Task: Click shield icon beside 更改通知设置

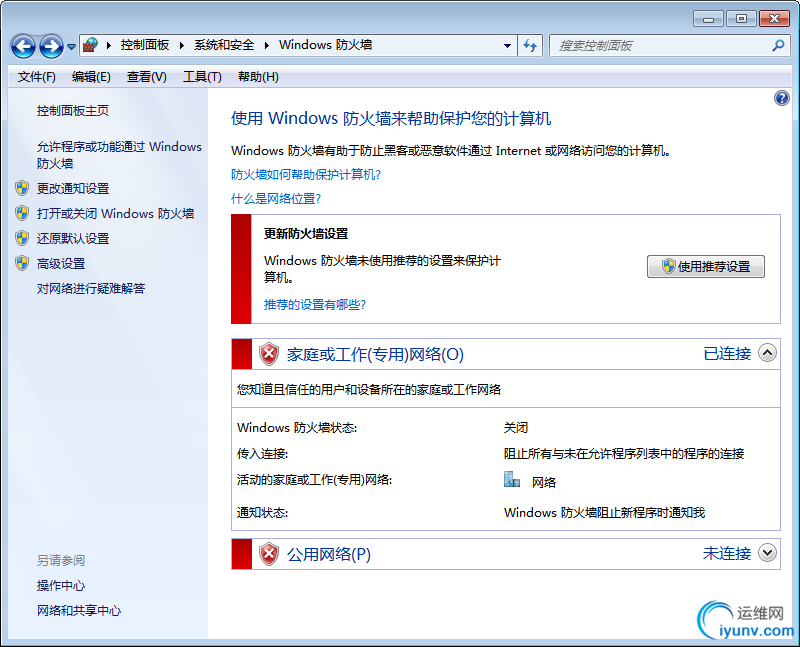Action: pyautogui.click(x=22, y=188)
